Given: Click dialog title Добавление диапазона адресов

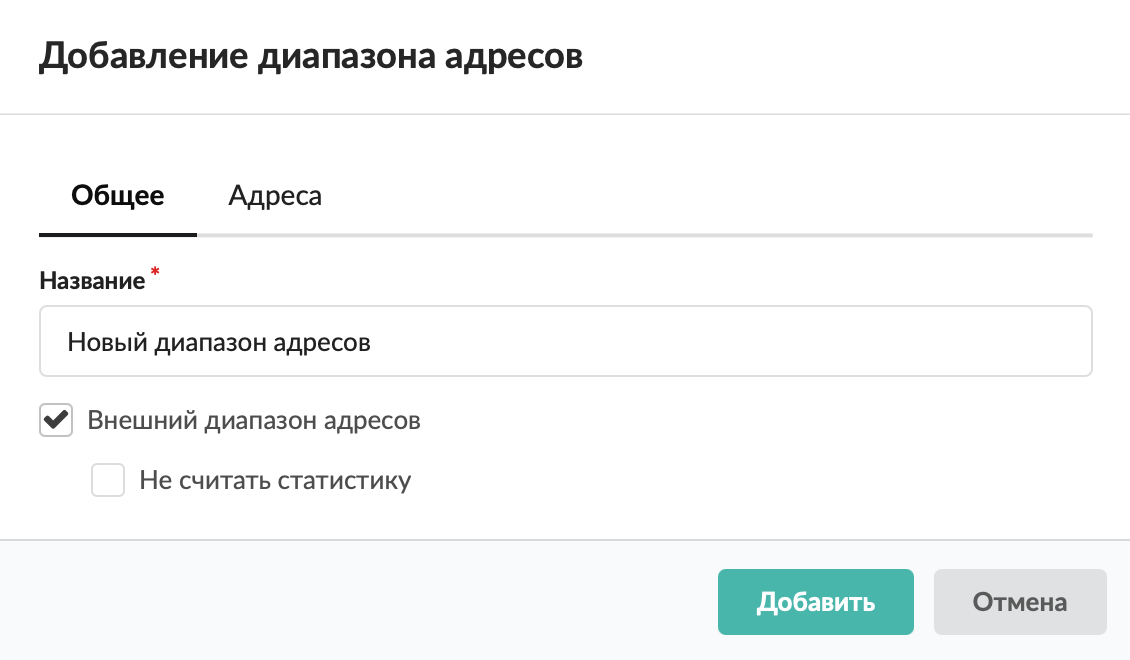Looking at the screenshot, I should click(x=310, y=56).
